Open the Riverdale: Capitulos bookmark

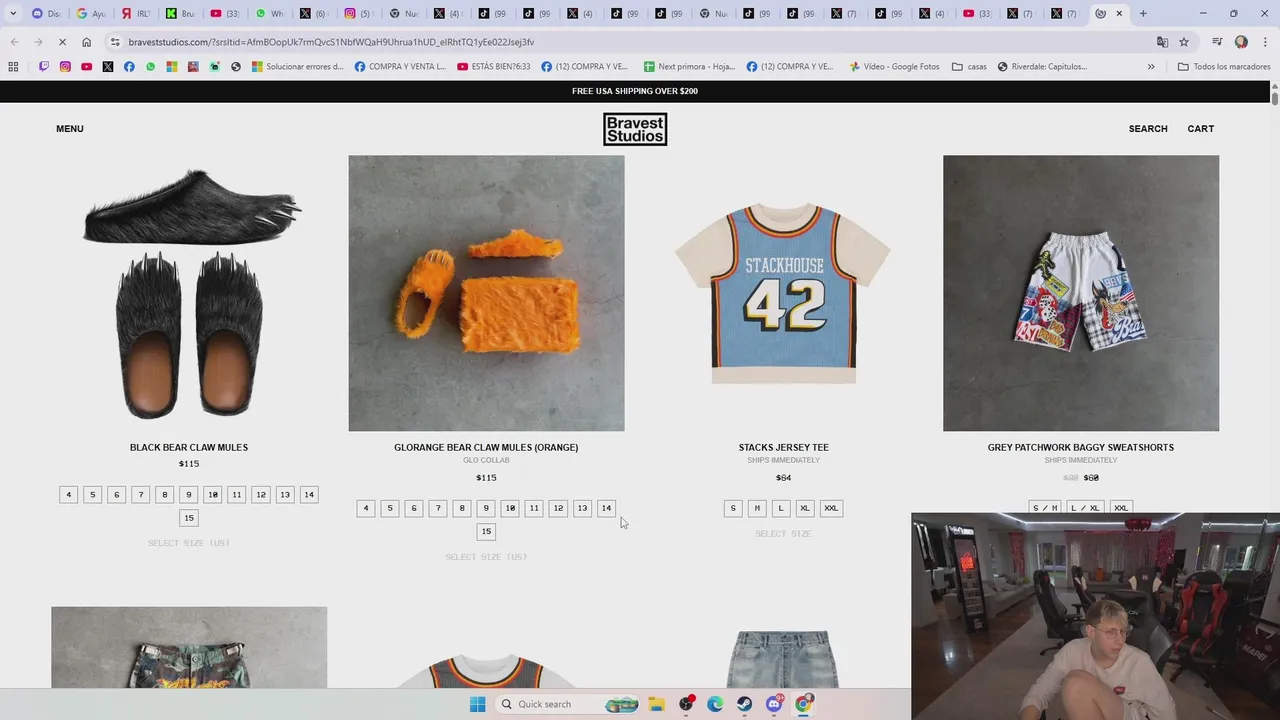point(1042,67)
